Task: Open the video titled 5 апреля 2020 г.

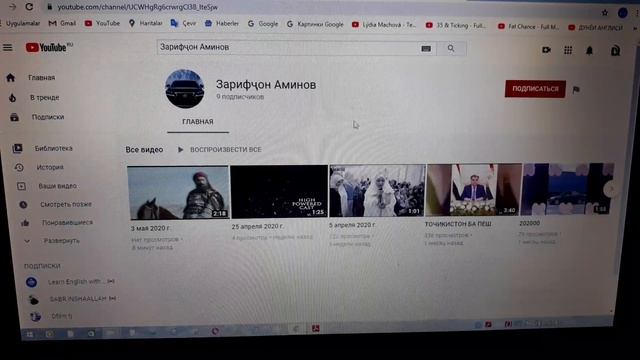Action: [x=352, y=225]
